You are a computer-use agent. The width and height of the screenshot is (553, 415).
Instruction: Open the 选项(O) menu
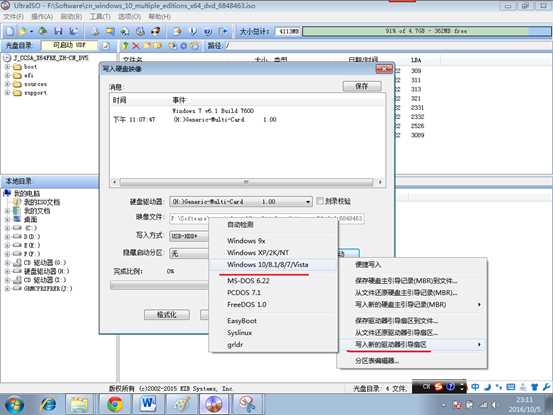tap(129, 17)
